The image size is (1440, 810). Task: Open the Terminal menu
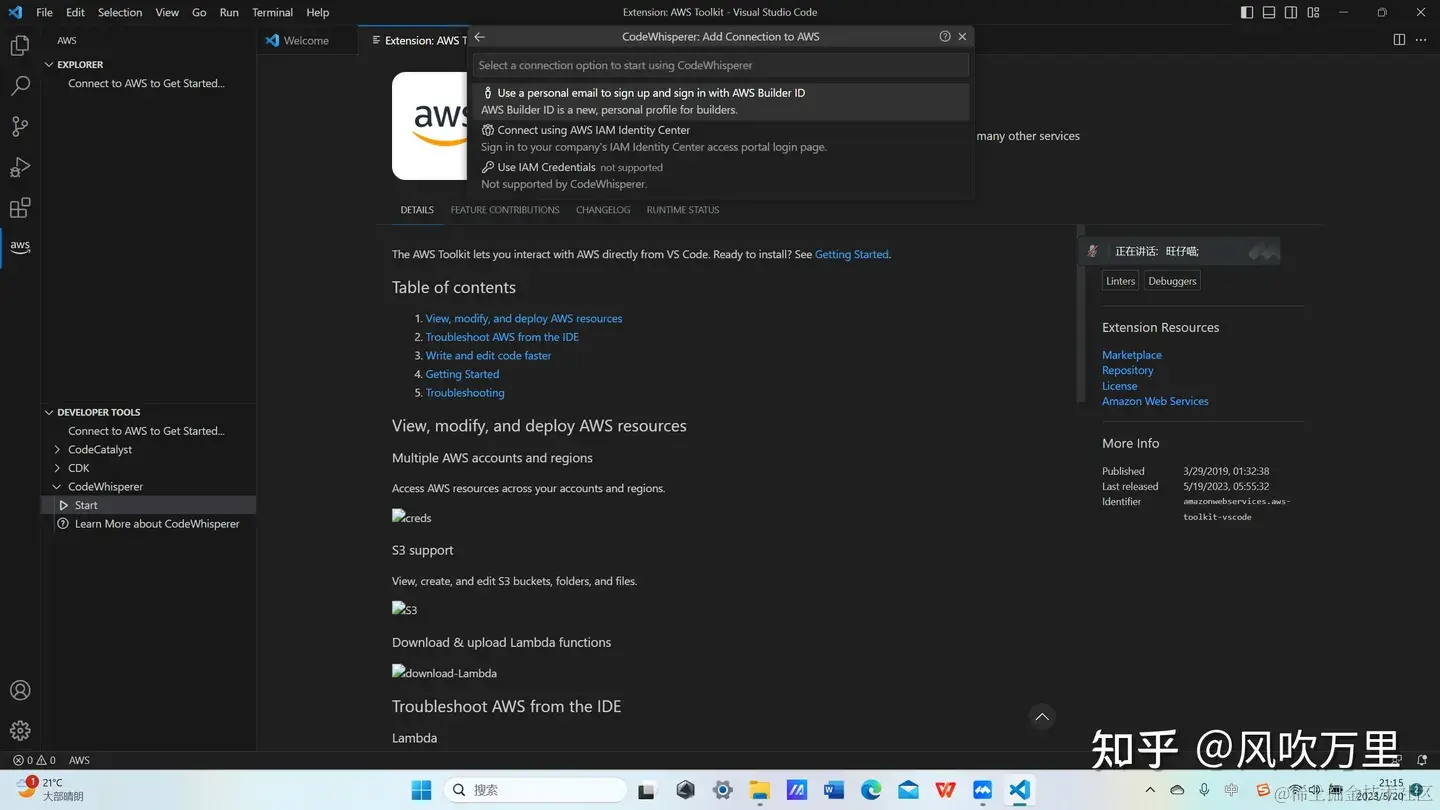(x=272, y=12)
